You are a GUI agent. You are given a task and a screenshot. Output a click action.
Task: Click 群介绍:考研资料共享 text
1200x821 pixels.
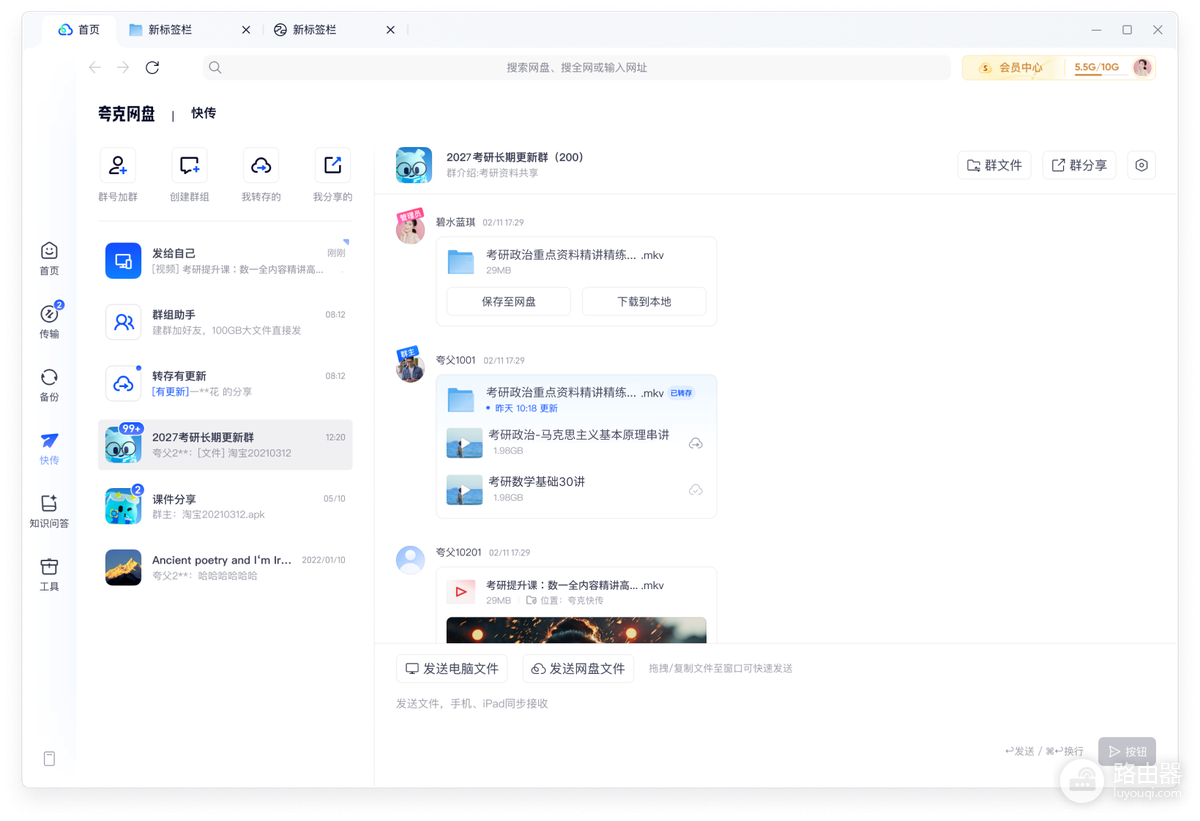492,173
